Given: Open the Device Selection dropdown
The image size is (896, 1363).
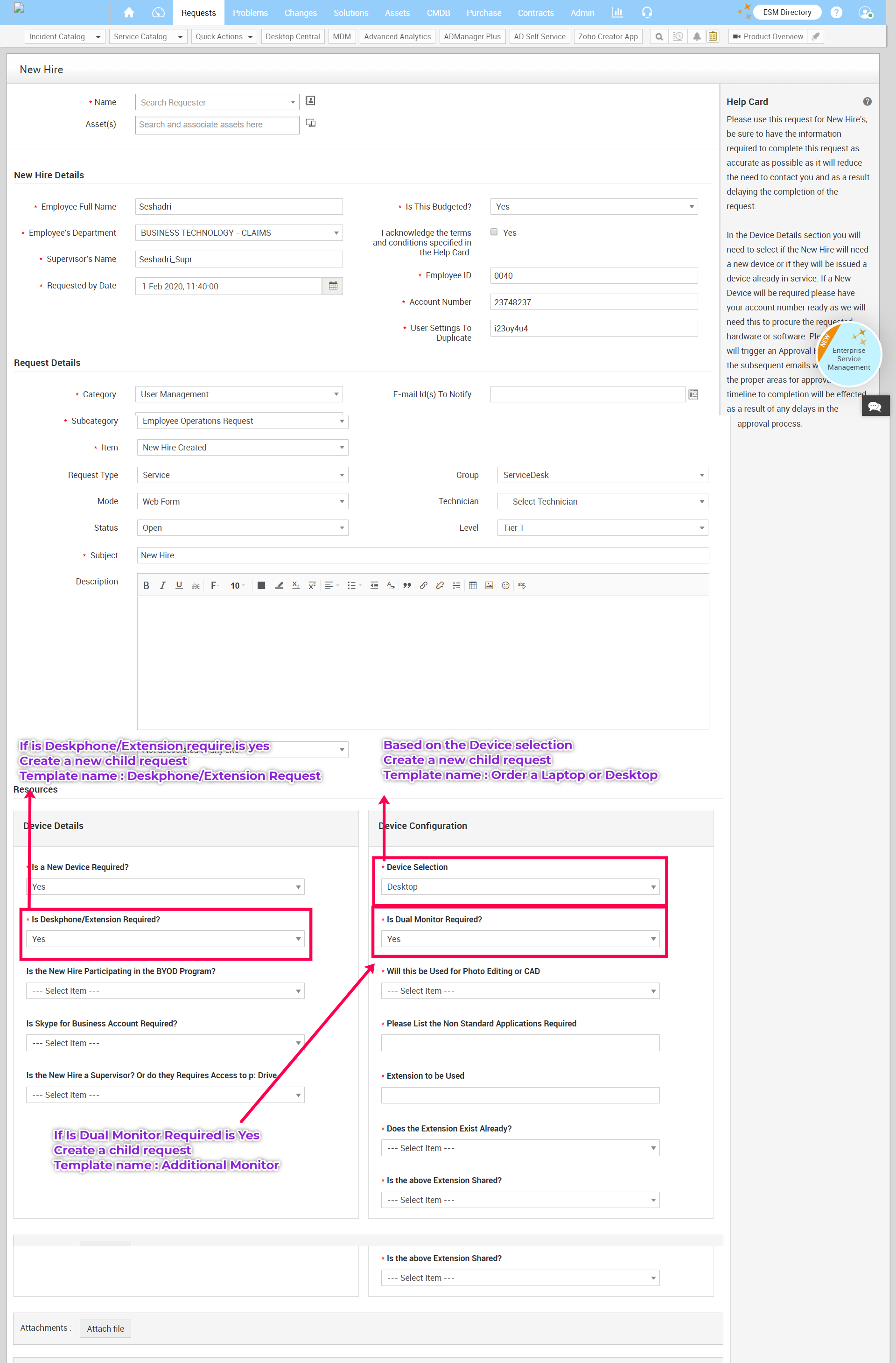Looking at the screenshot, I should point(520,886).
